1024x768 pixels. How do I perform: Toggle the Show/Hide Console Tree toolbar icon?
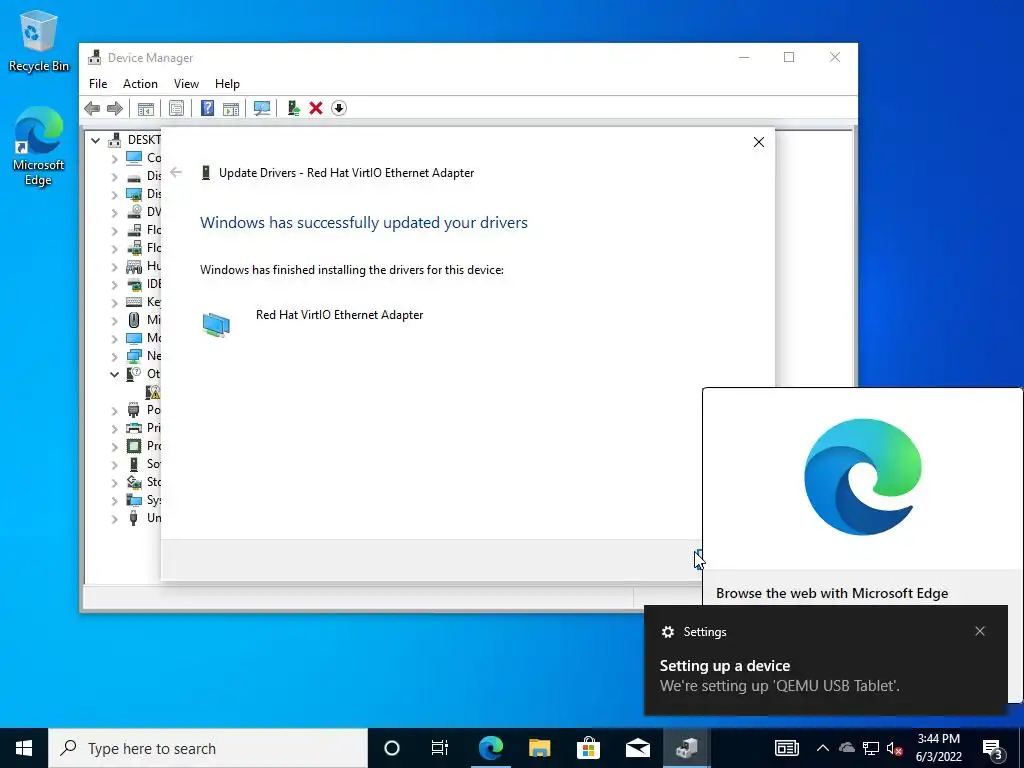click(146, 108)
